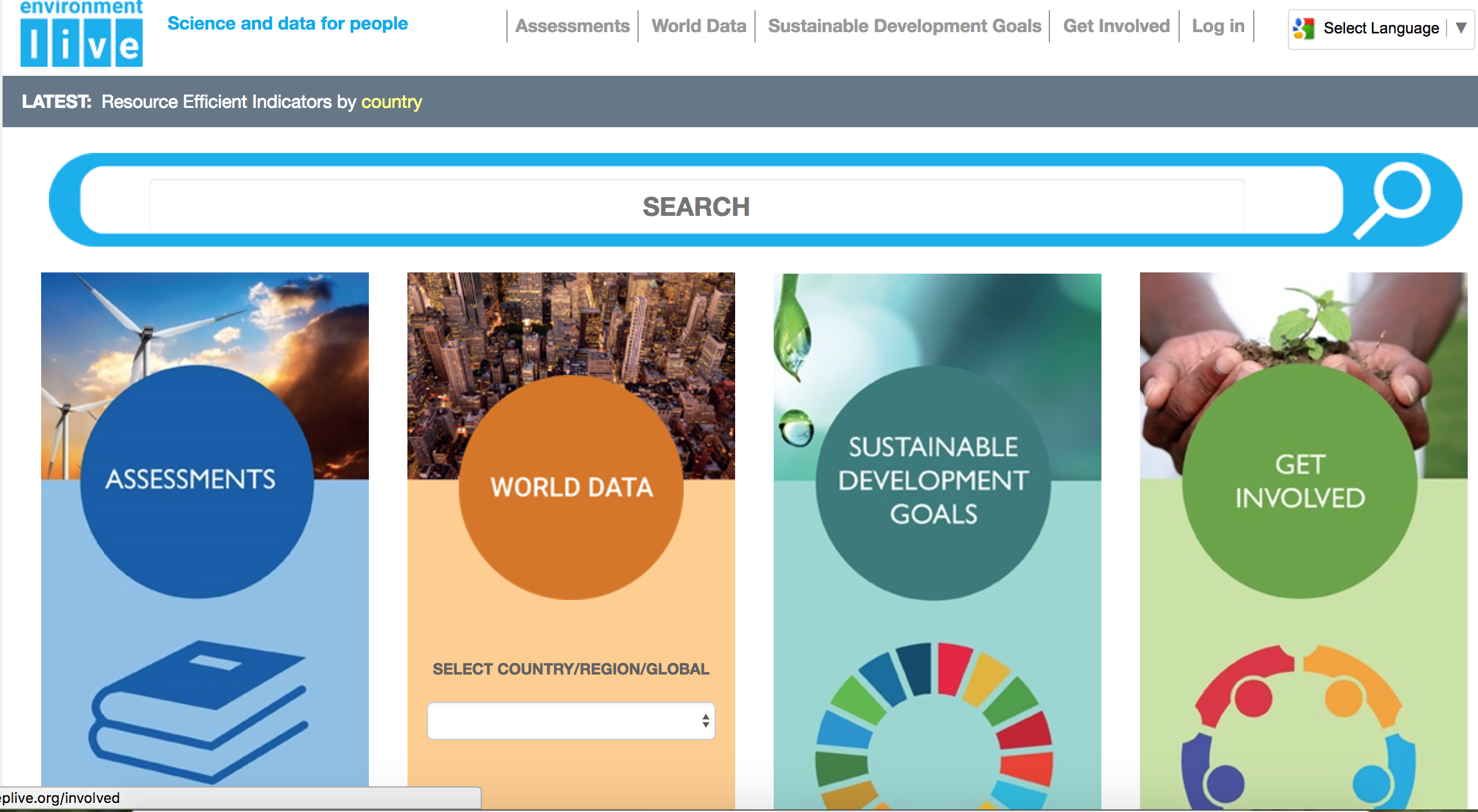Viewport: 1478px width, 812px height.
Task: Click the 'Resource Efficient Indicators by' text
Action: coord(229,102)
